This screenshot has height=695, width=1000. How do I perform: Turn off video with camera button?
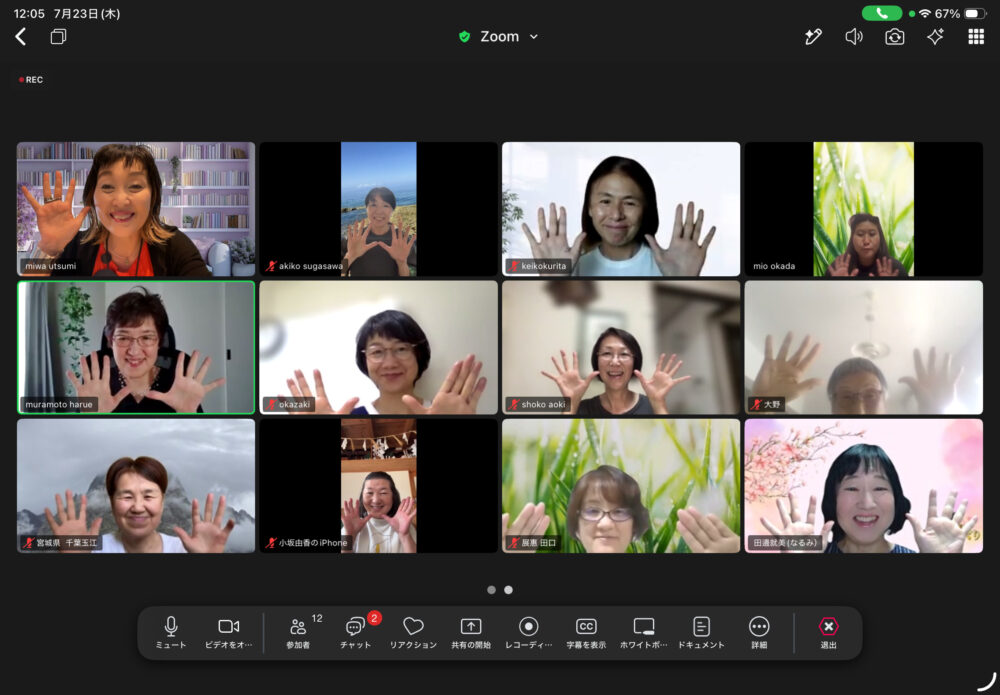tap(228, 633)
